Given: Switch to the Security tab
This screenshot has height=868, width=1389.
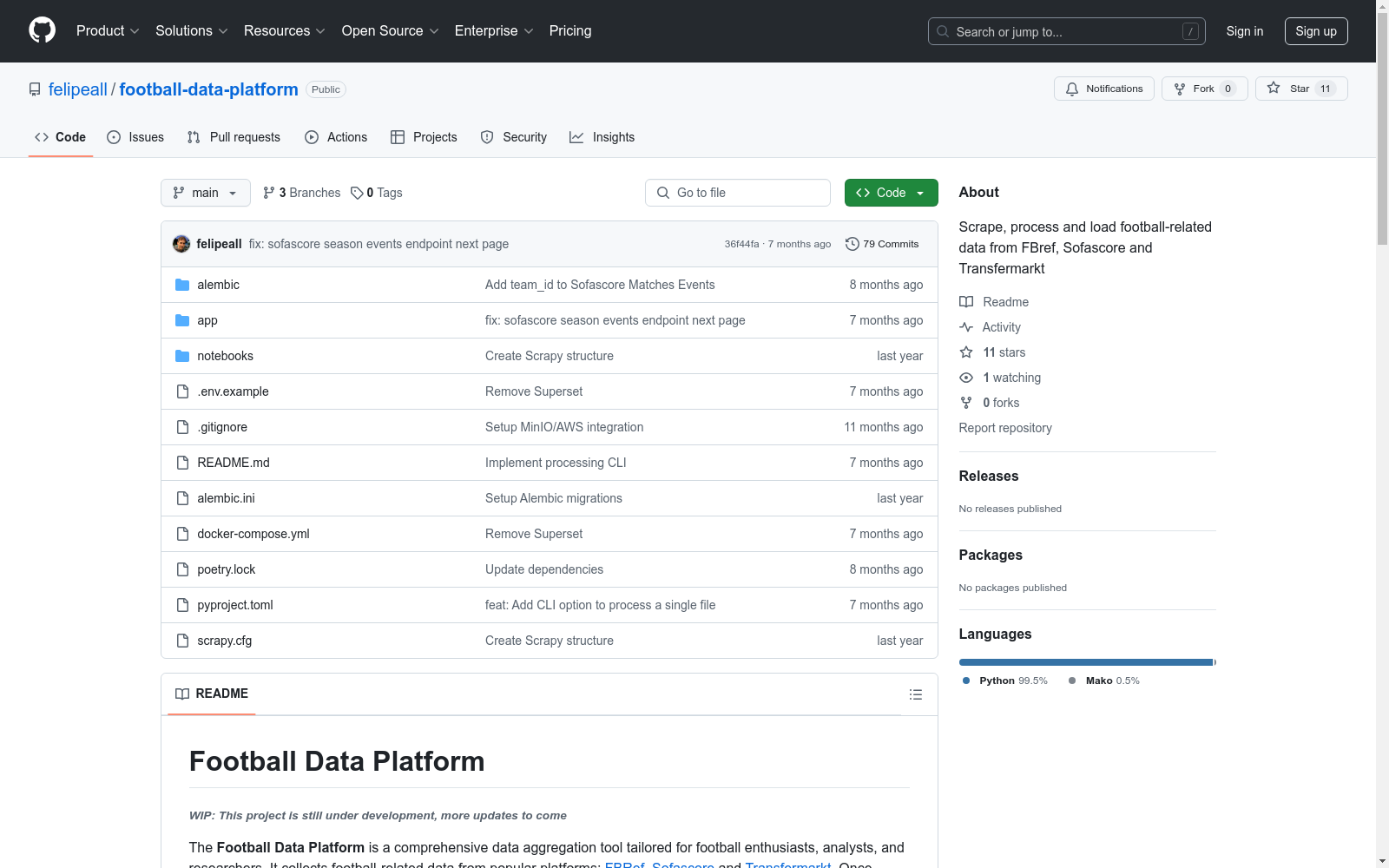Looking at the screenshot, I should [514, 137].
